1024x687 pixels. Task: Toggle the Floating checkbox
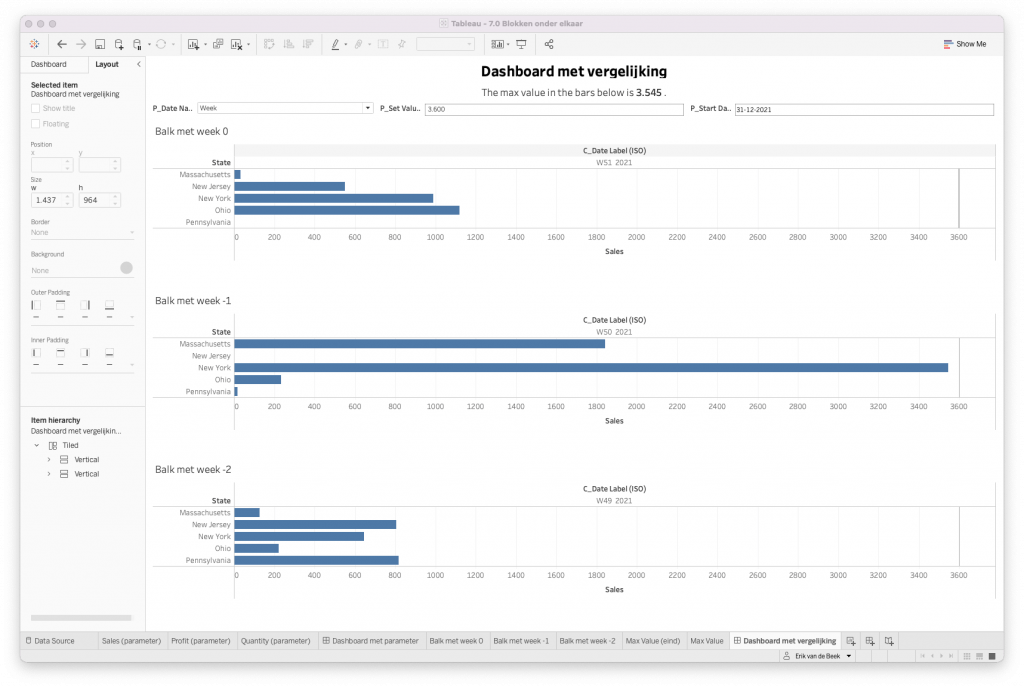pos(36,123)
